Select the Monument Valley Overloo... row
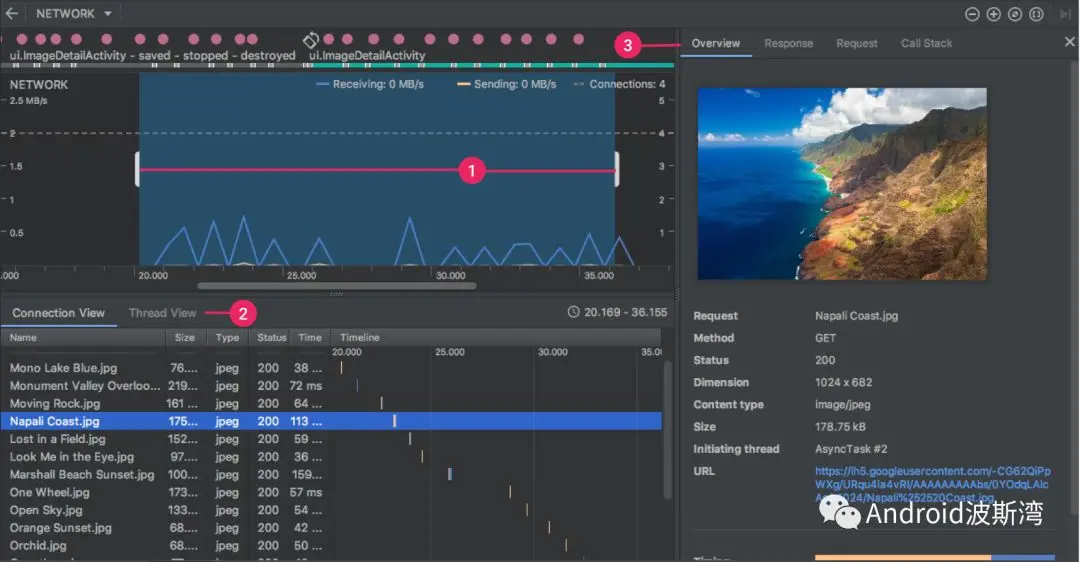This screenshot has width=1080, height=562. point(331,386)
